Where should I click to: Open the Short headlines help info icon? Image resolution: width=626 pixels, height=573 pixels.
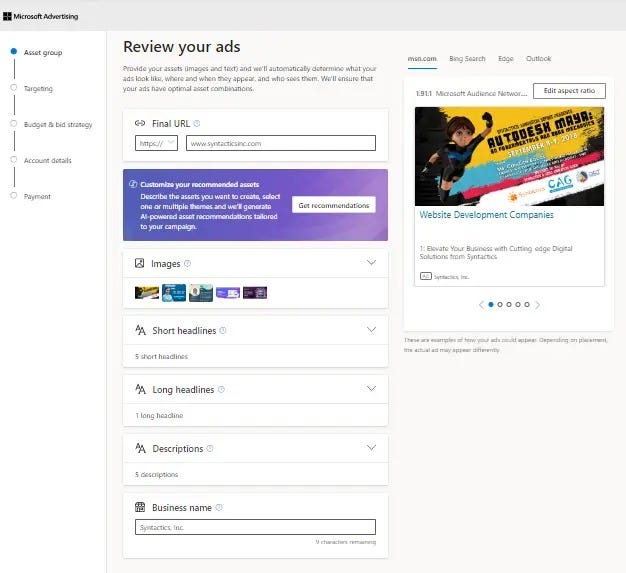point(223,330)
